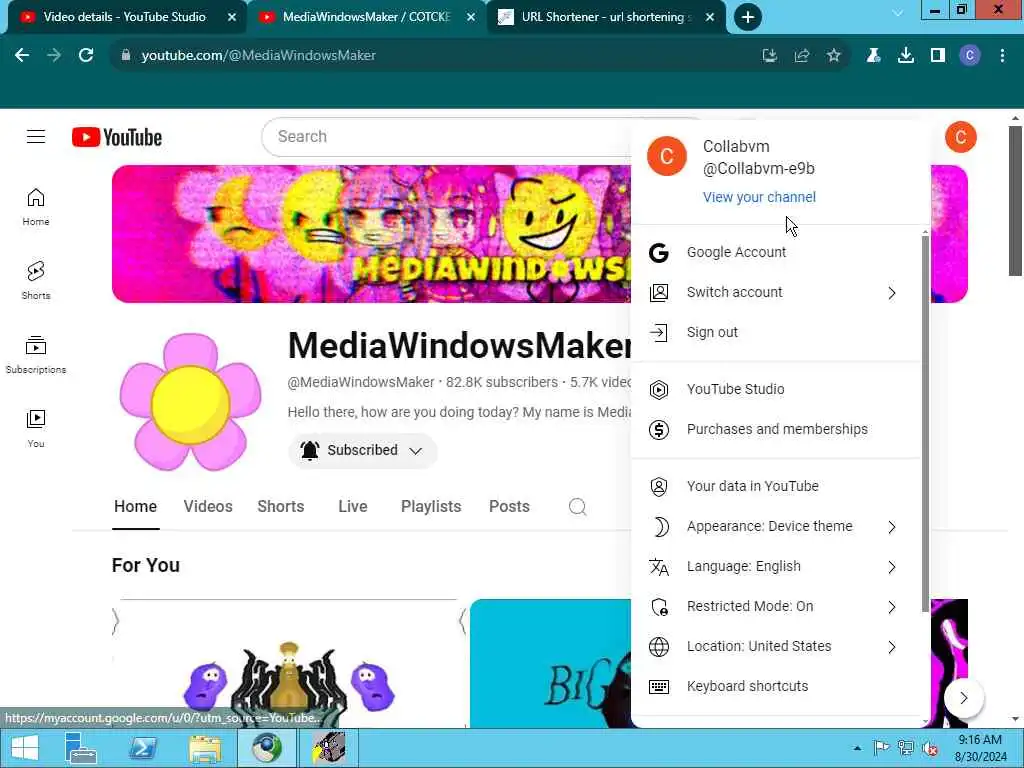The image size is (1024, 768).
Task: Select the Home channel tab
Action: tap(135, 507)
